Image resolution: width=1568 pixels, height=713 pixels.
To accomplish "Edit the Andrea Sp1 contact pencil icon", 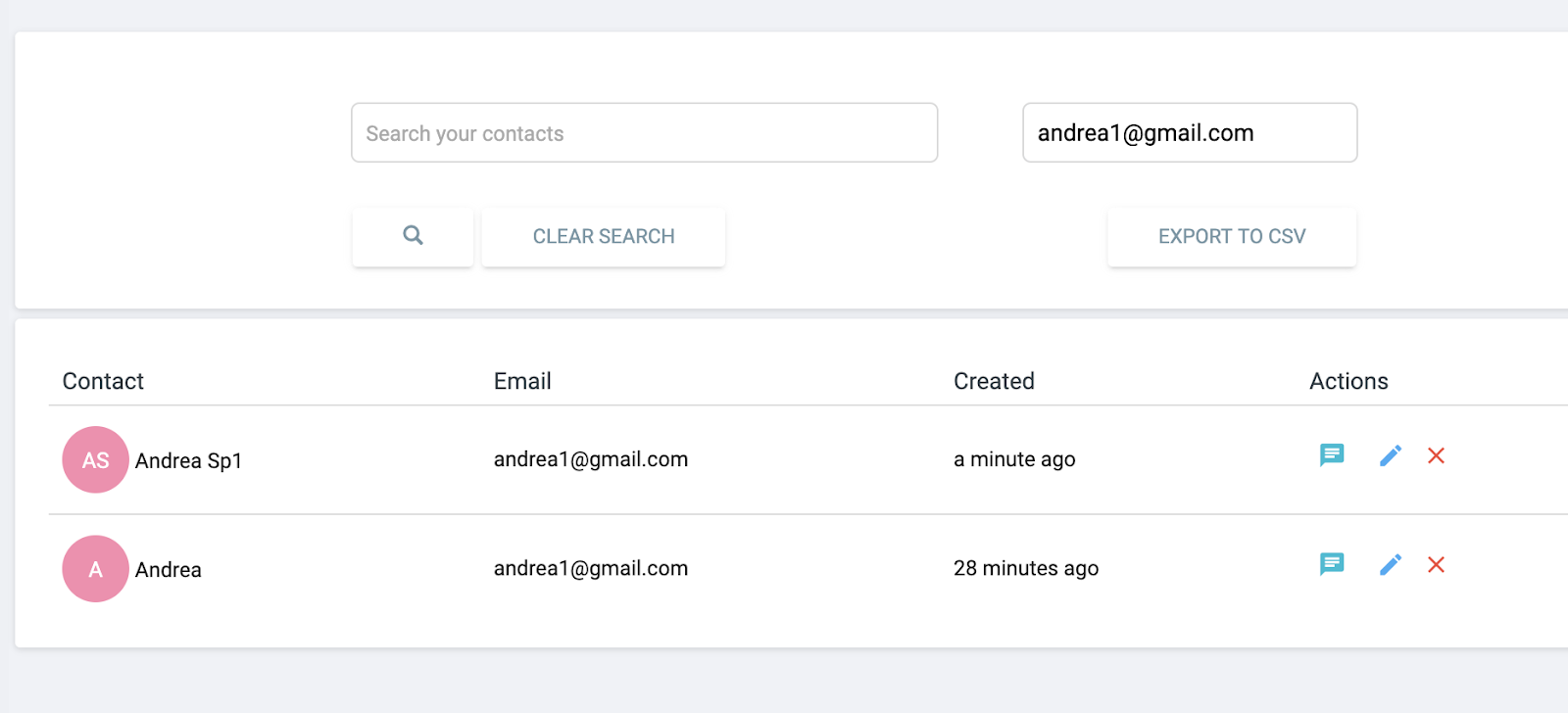I will coord(1391,455).
